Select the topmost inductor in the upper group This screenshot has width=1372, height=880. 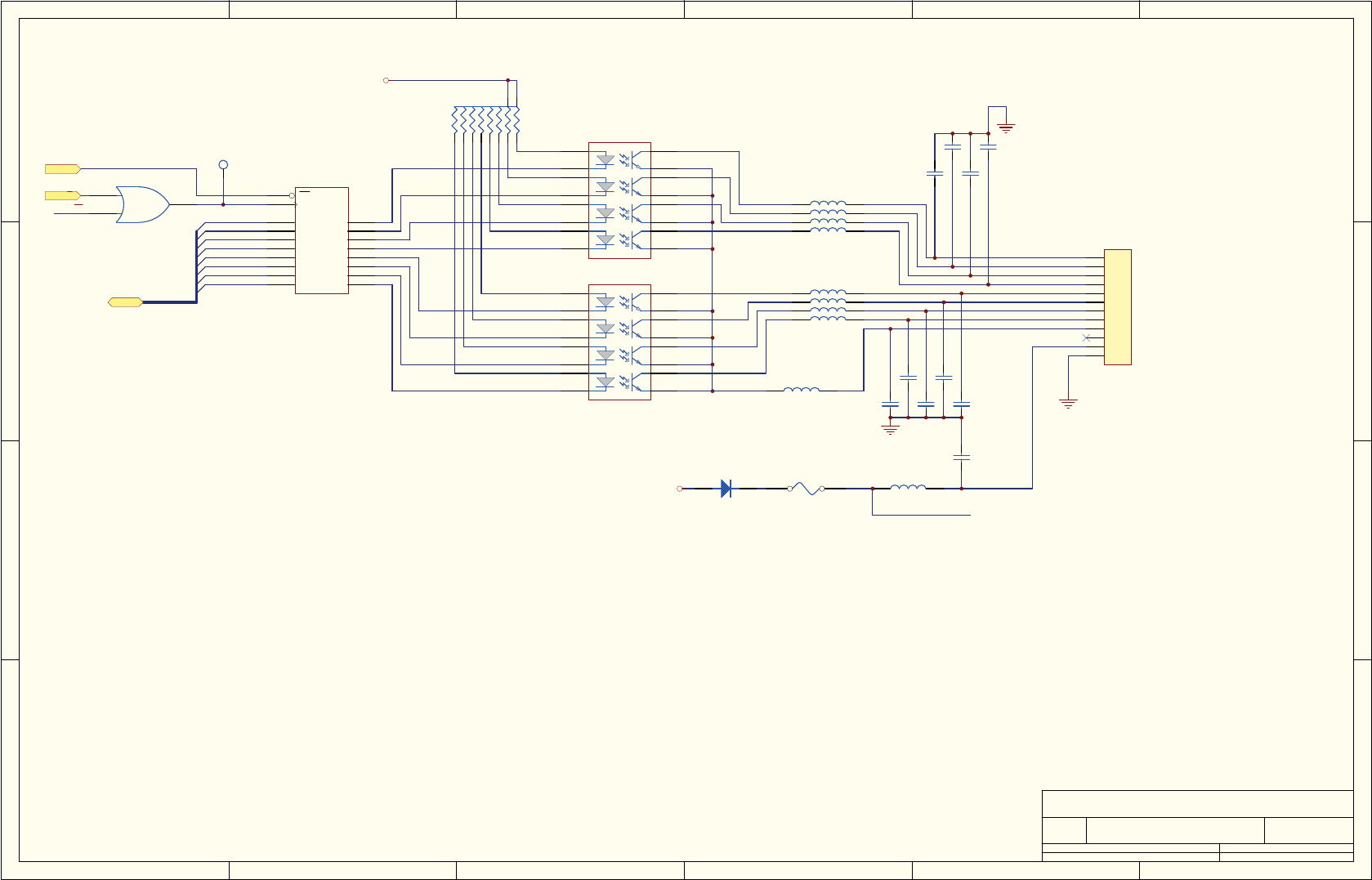pos(828,203)
